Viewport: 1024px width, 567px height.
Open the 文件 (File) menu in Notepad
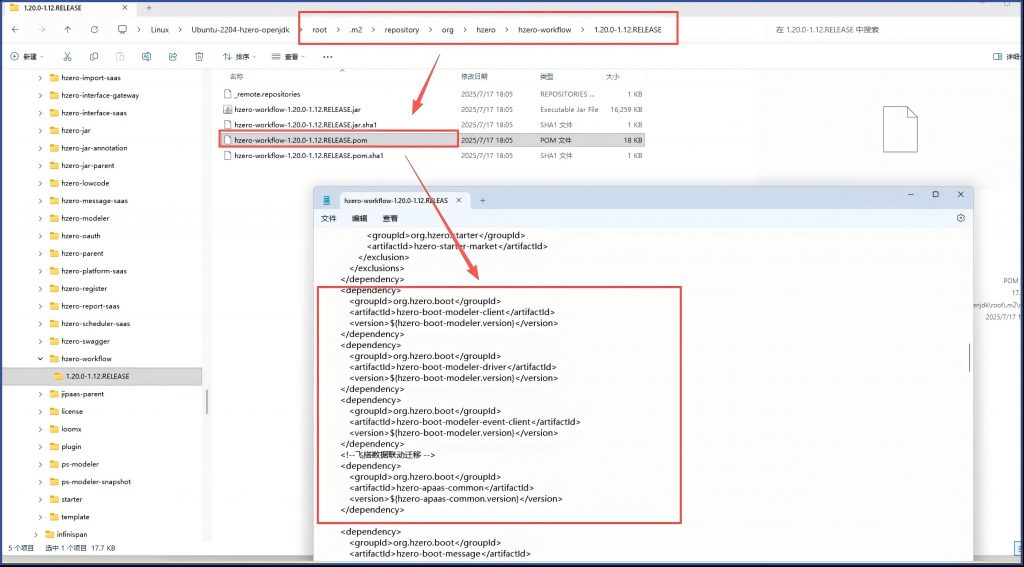point(328,218)
